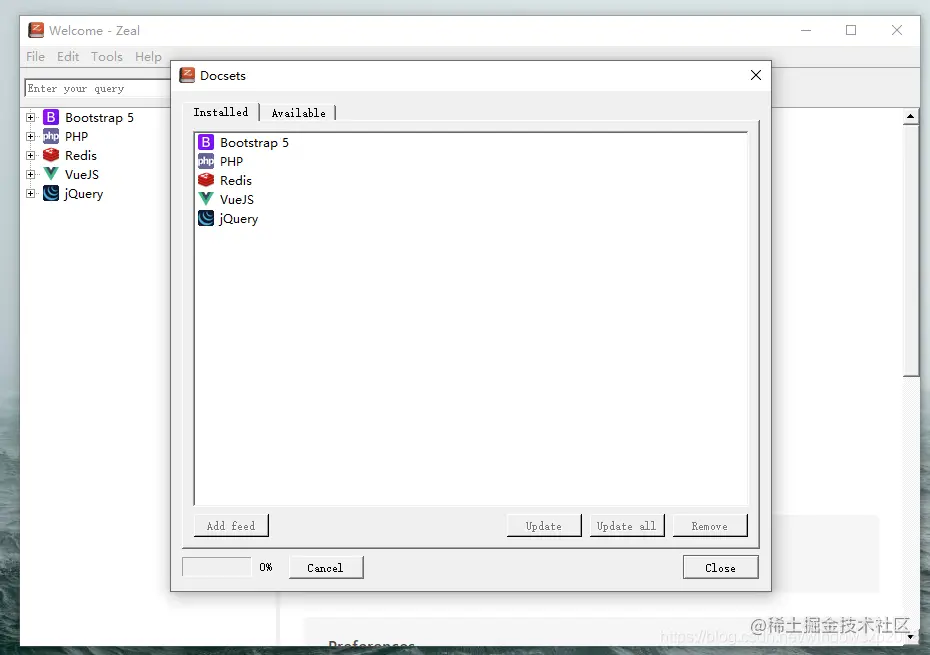930x655 pixels.
Task: Click the Update all button
Action: click(626, 526)
